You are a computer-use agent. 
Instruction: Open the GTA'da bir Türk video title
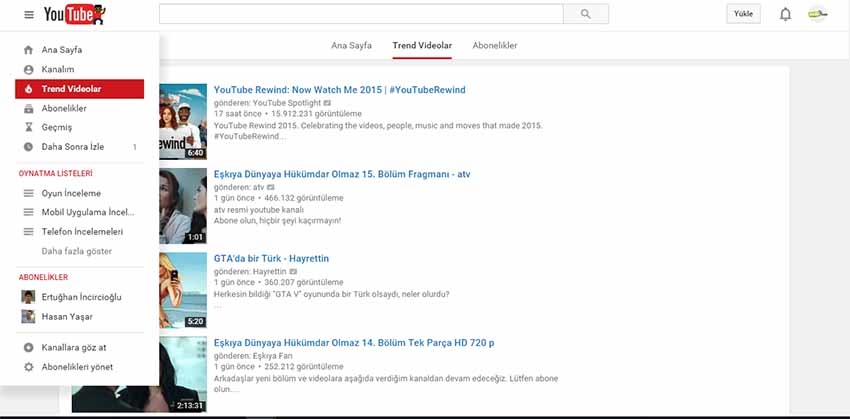click(271, 258)
